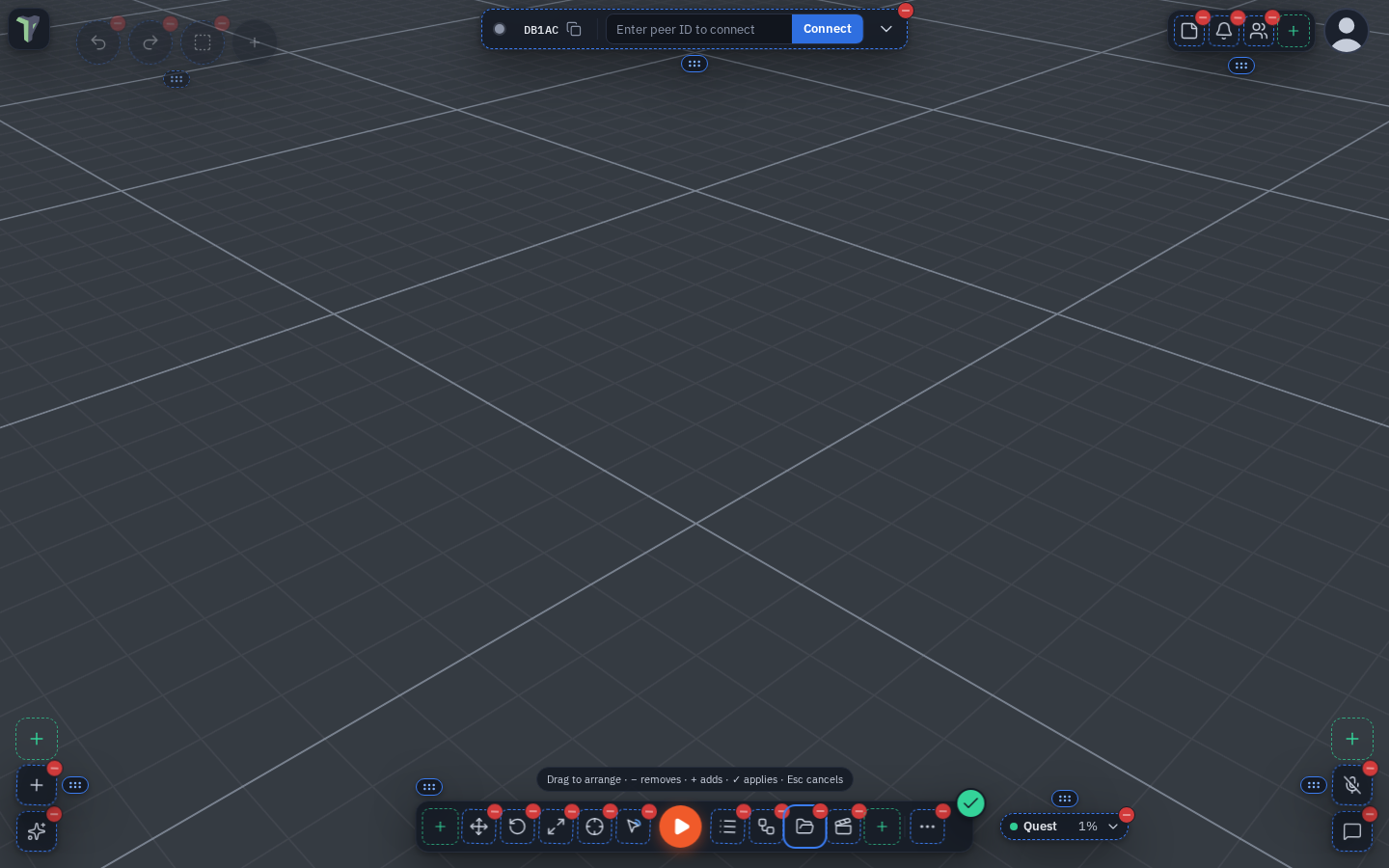Remove the three-dots button via red minus

943,811
